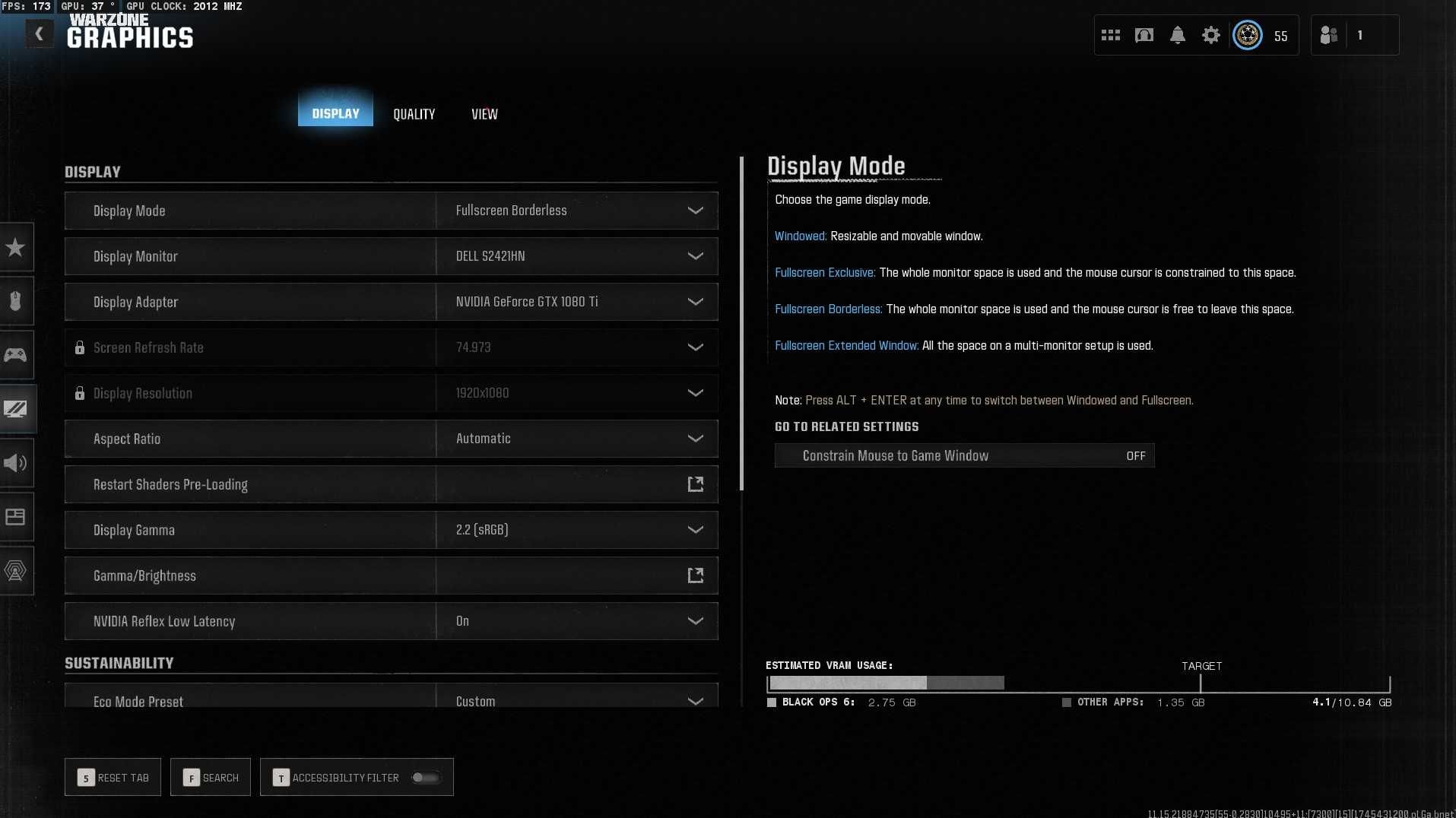Click the Fullscreen Exclusive description term
1456x818 pixels.
(x=825, y=272)
